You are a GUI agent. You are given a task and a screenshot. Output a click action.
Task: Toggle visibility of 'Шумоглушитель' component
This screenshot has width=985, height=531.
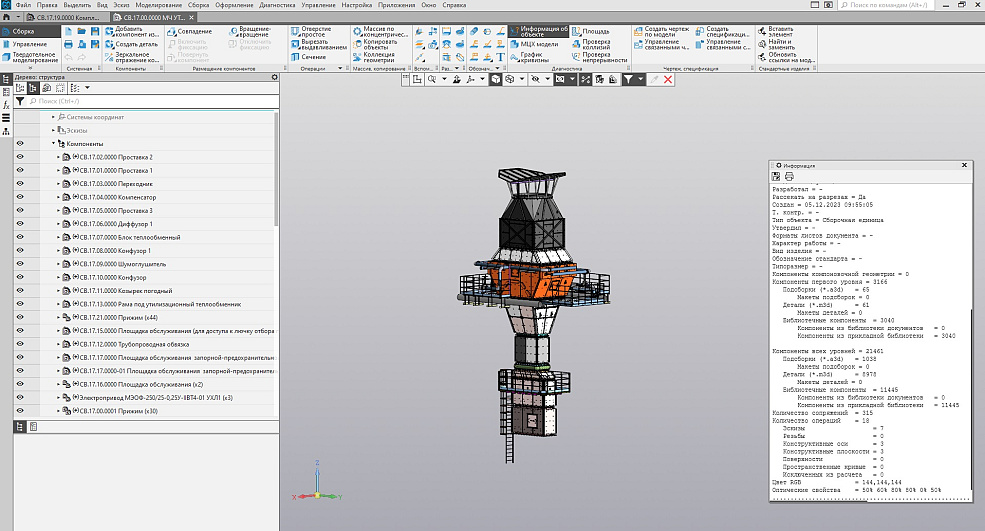click(x=20, y=264)
